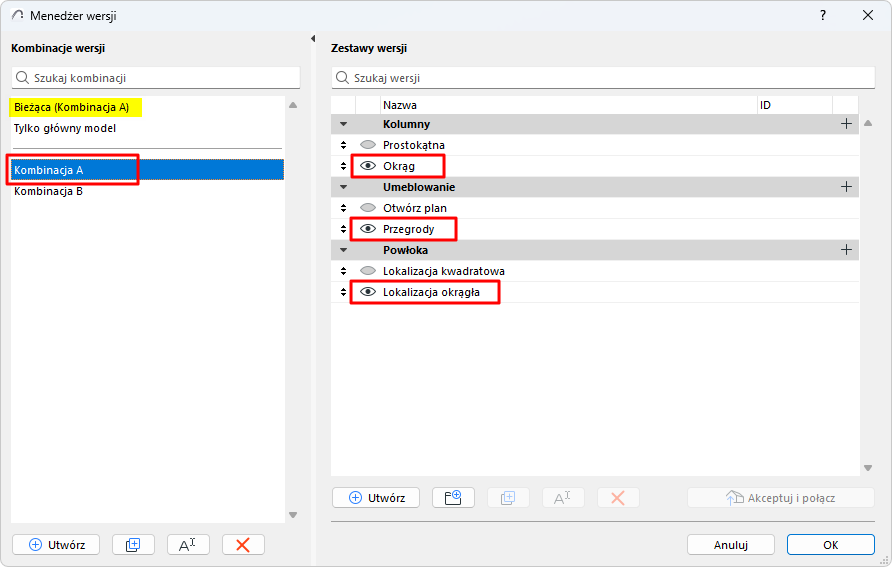Image resolution: width=892 pixels, height=567 pixels.
Task: Collapse the Umeblowanie version set
Action: click(343, 187)
